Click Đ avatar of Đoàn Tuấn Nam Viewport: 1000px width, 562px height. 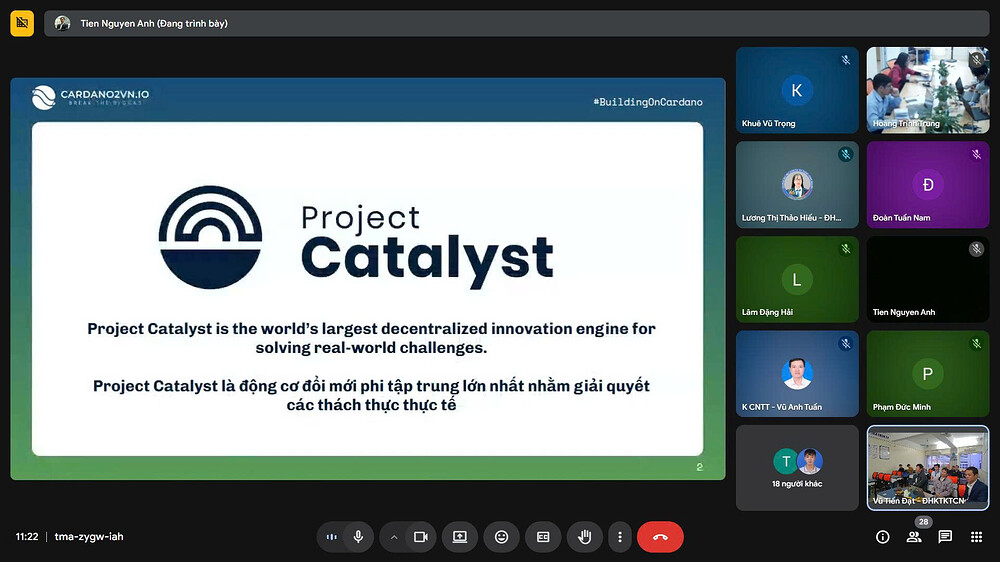pos(928,184)
